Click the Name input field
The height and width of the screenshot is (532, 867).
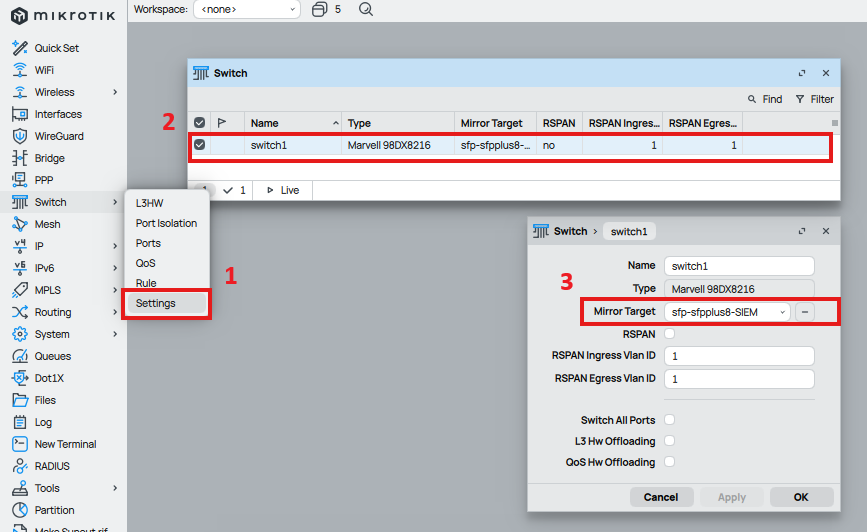click(x=739, y=266)
